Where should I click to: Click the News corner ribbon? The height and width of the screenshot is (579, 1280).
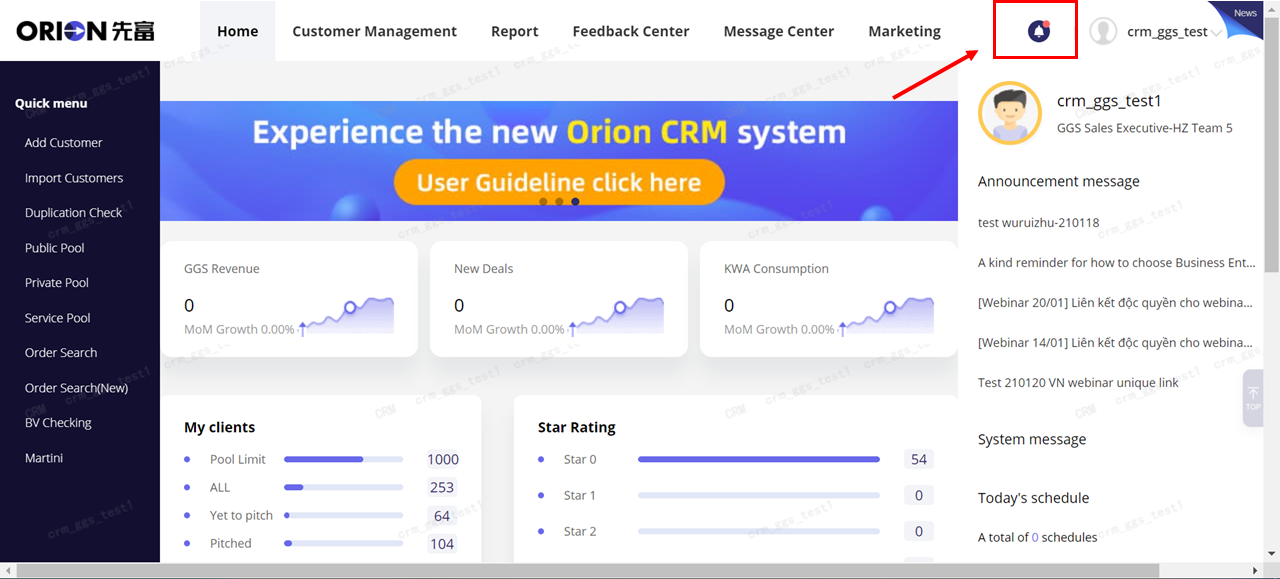[1241, 16]
